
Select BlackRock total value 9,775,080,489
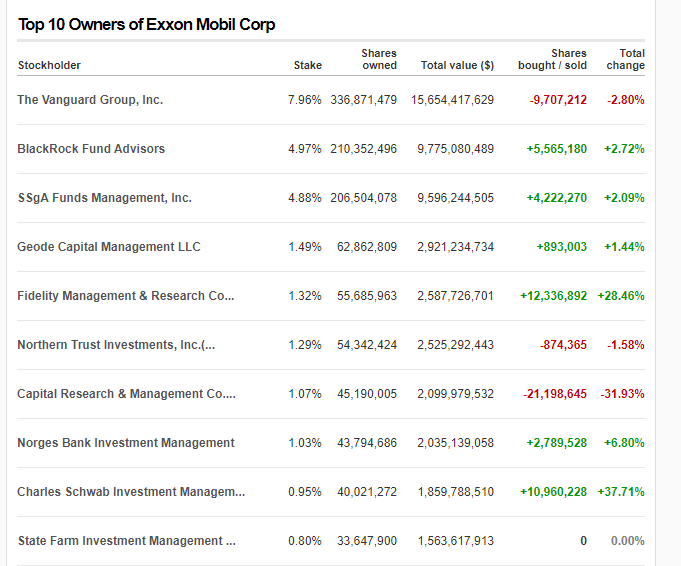tap(456, 149)
